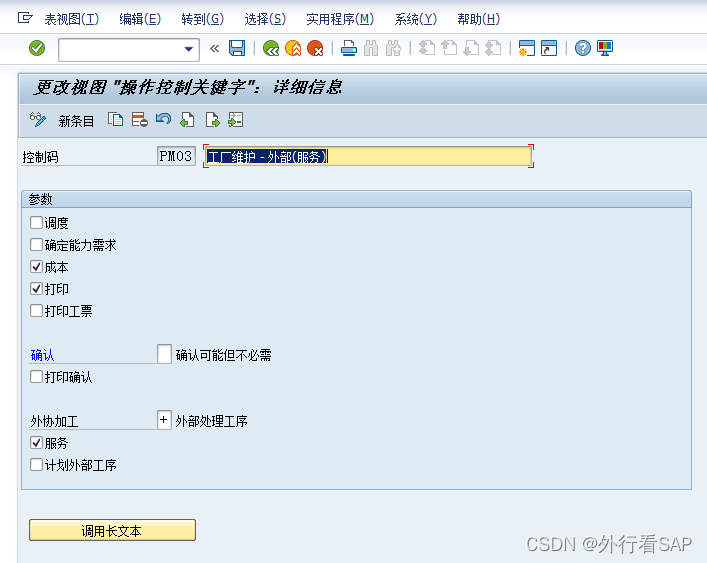Click the red Cancel icon
The height and width of the screenshot is (563, 707).
(315, 48)
